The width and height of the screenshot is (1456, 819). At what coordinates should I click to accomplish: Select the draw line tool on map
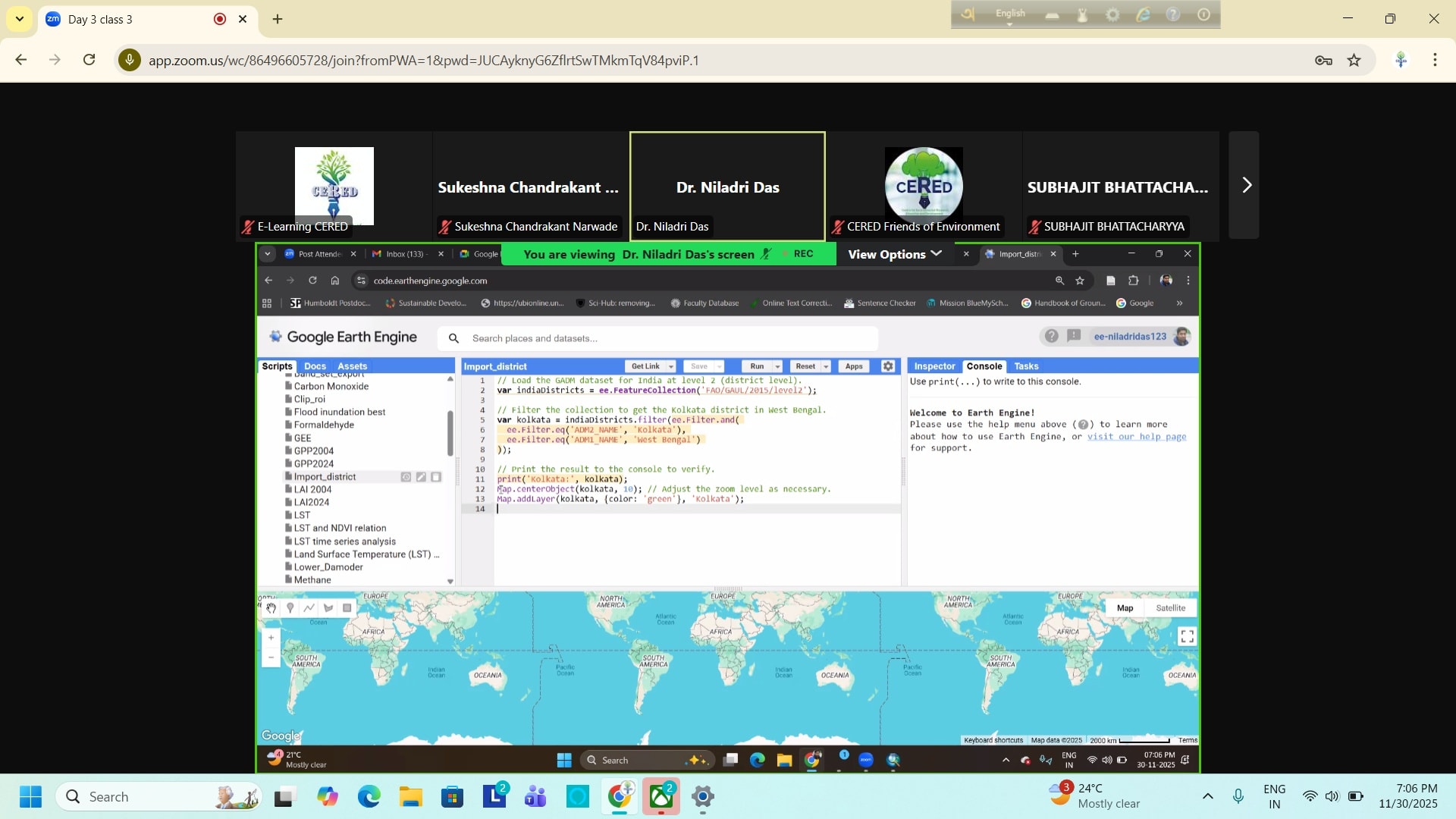[309, 608]
